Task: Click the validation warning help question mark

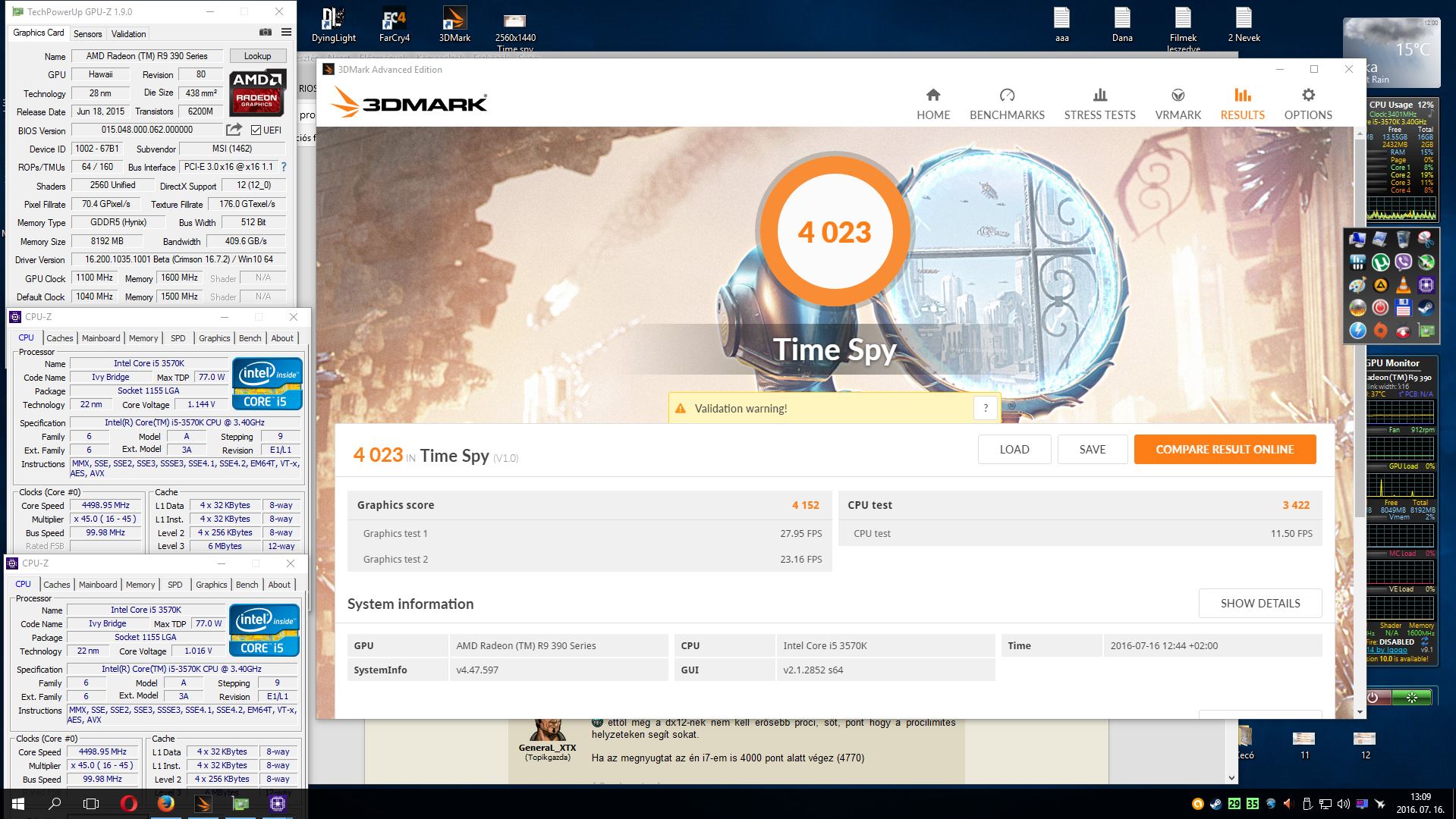Action: (x=985, y=408)
